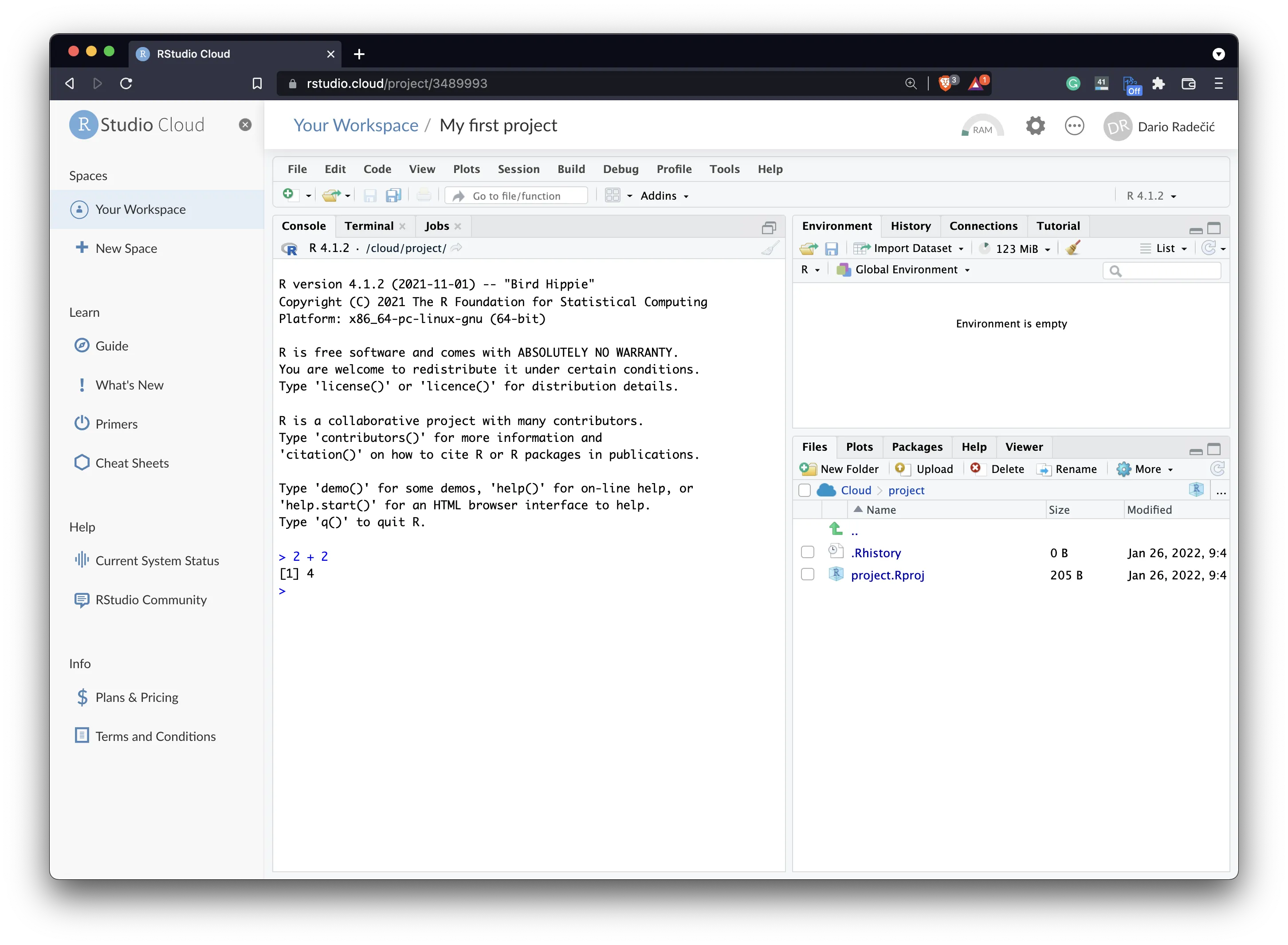This screenshot has height=945, width=1288.
Task: Switch to the Terminal tab
Action: pos(369,226)
